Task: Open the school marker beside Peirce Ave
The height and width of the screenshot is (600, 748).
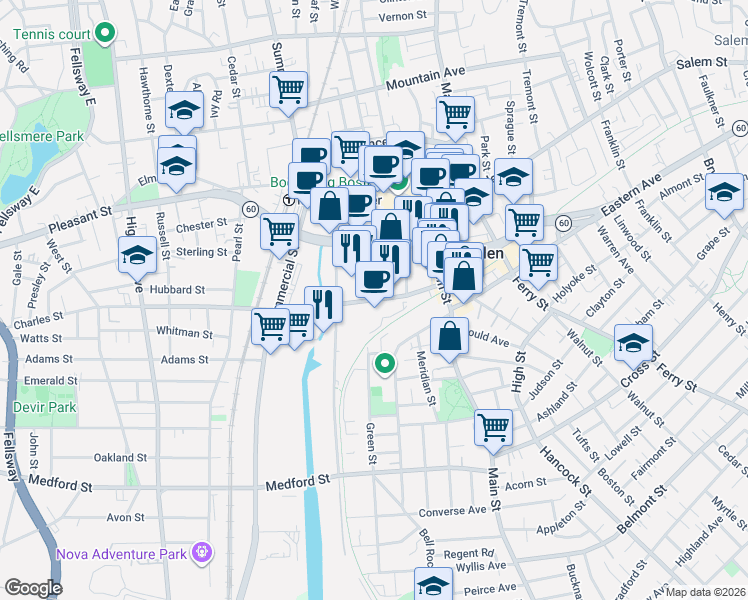Action: [433, 584]
